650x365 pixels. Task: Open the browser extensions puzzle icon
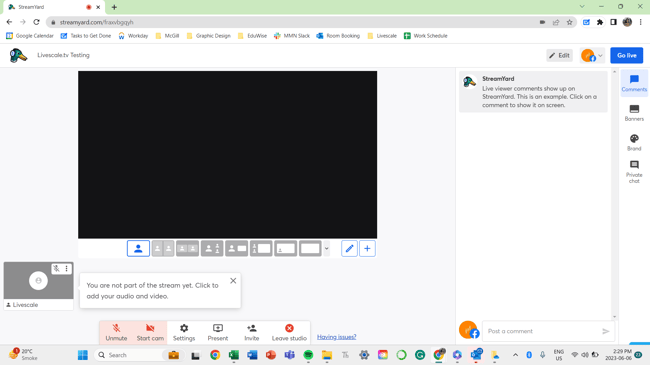pos(599,22)
